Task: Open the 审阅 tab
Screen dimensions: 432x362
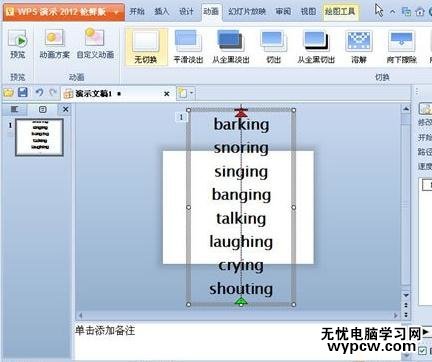Action: point(283,12)
